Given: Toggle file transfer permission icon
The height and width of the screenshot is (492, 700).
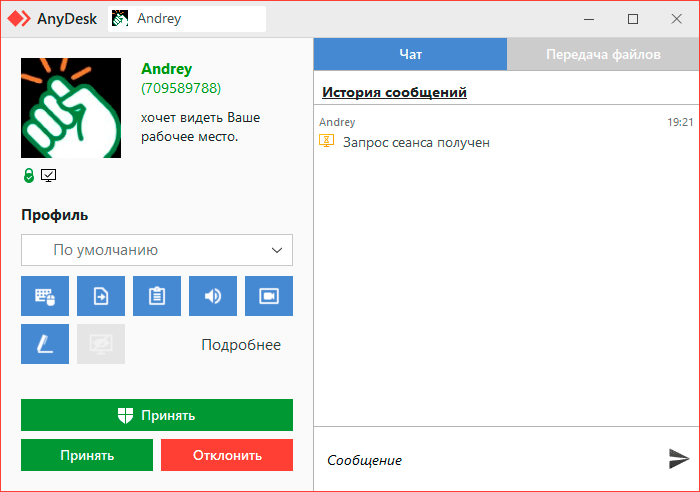Looking at the screenshot, I should [101, 296].
